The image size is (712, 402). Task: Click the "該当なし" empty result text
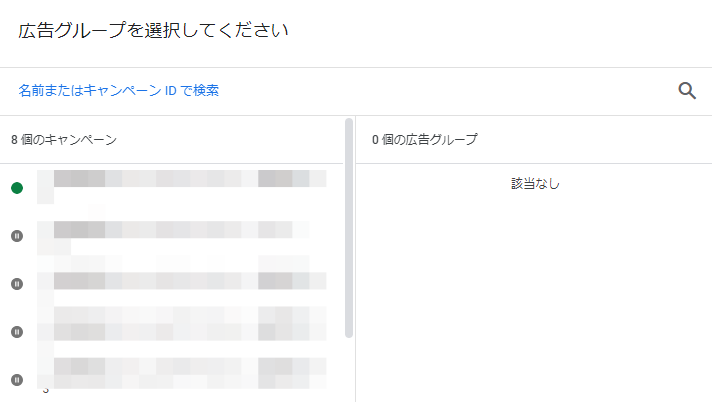[x=535, y=184]
